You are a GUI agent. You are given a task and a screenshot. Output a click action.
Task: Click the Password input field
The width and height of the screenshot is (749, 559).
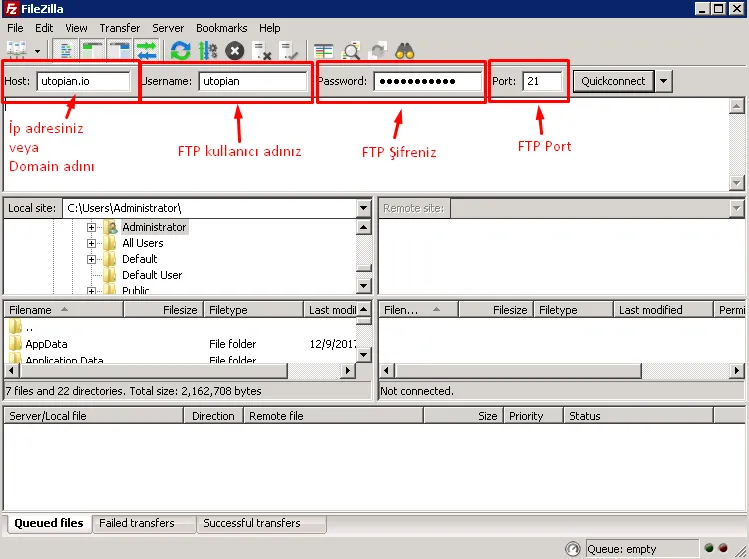tap(428, 81)
